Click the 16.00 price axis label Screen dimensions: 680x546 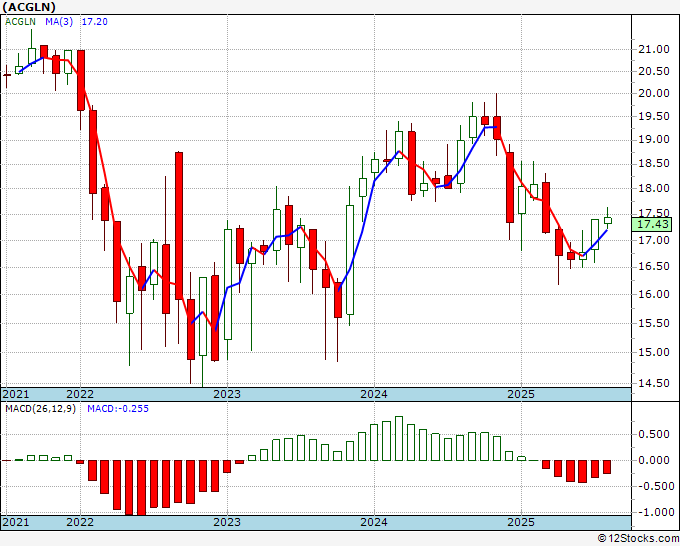tap(654, 294)
